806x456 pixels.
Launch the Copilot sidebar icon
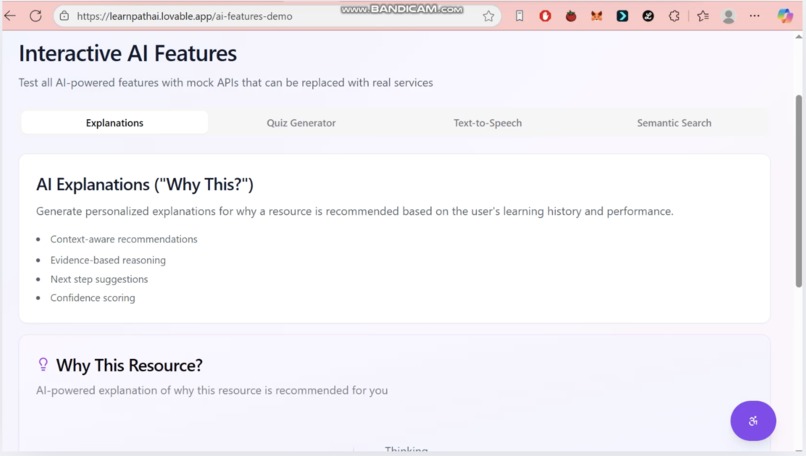[x=785, y=16]
